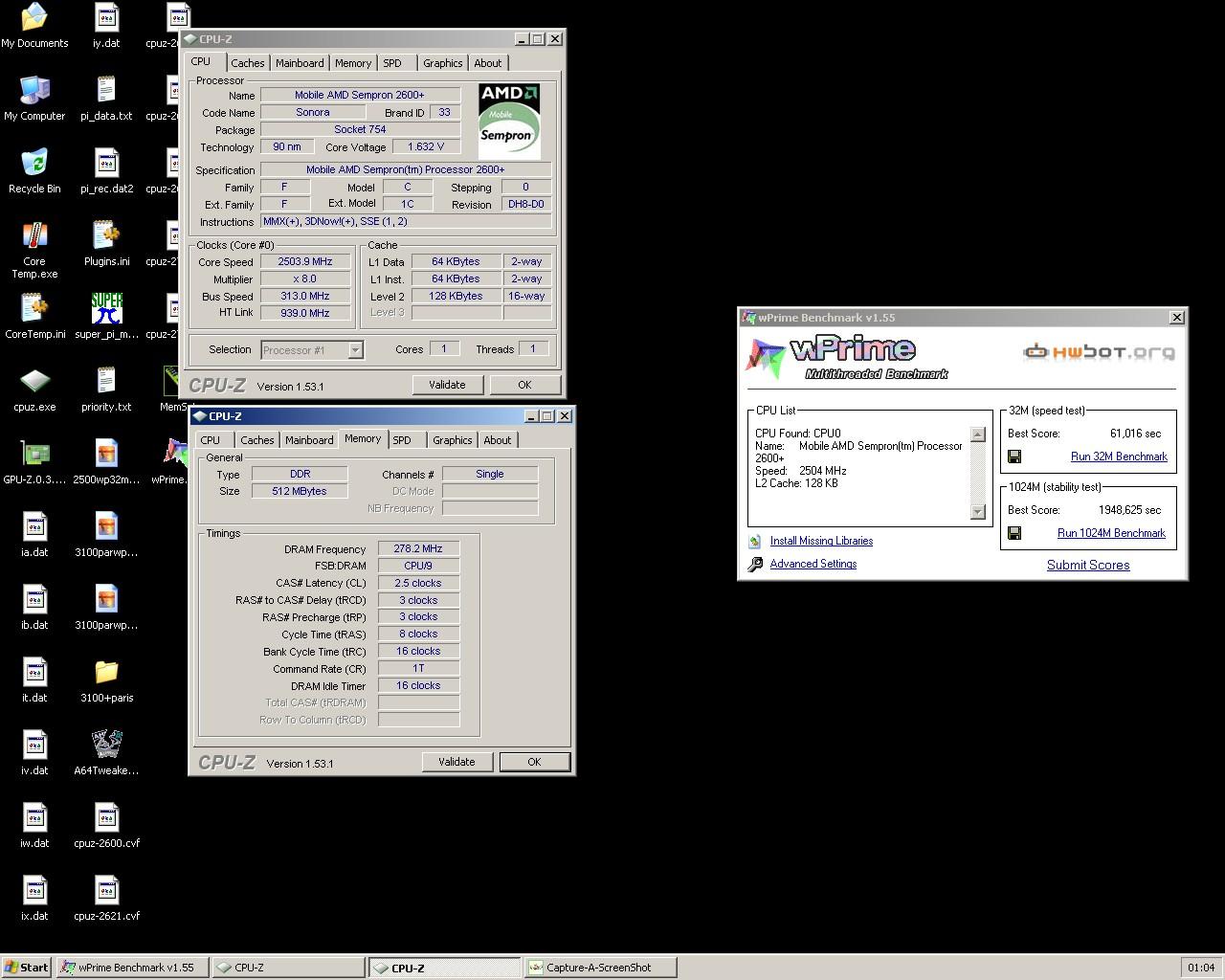The width and height of the screenshot is (1225, 980).
Task: Open About tab in lower CPU-Z window
Action: pos(498,440)
